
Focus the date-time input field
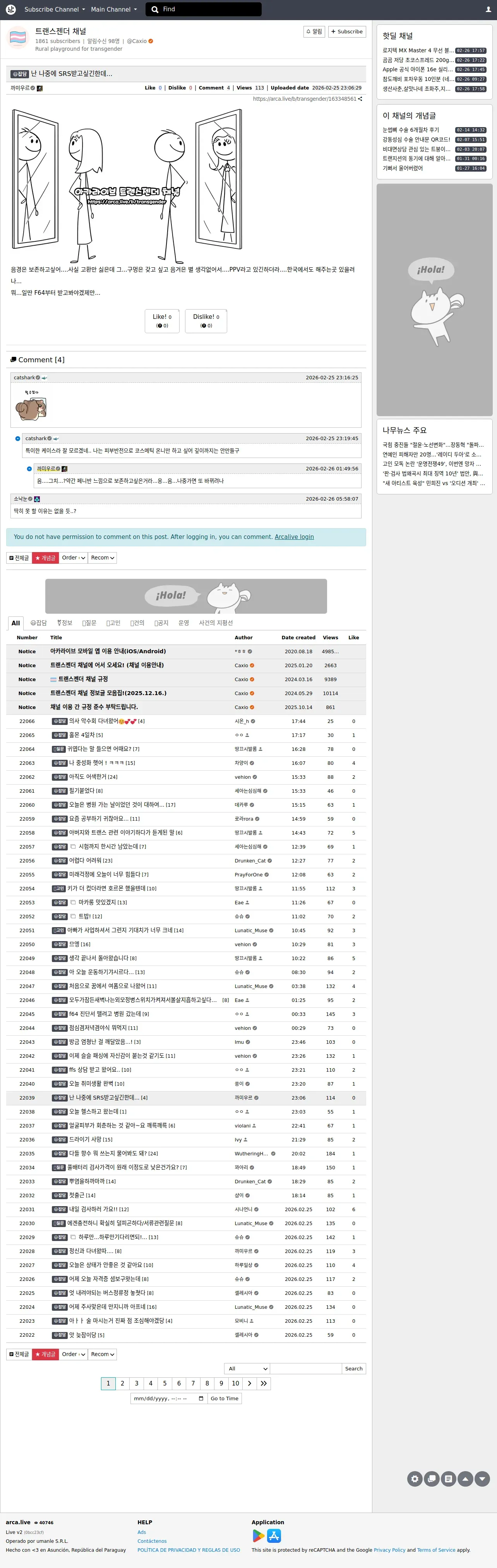point(168,1398)
